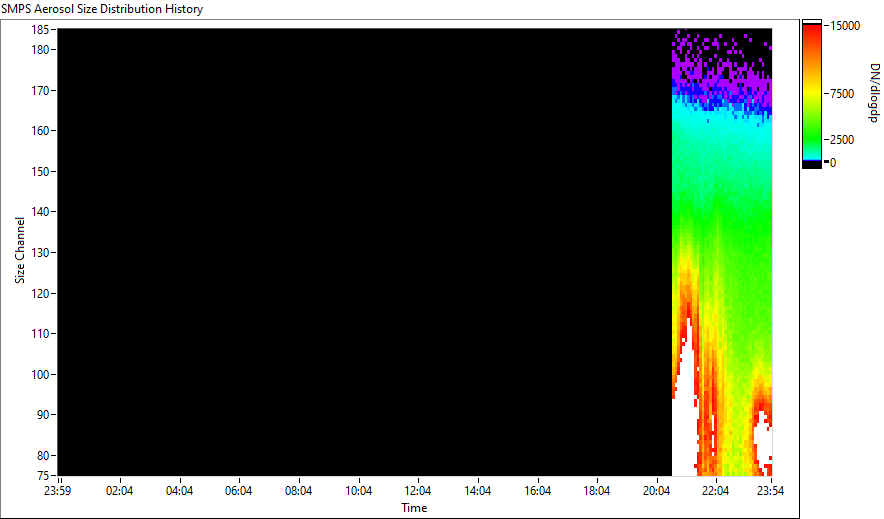This screenshot has width=884, height=519.
Task: Click the 16:04 time axis label
Action: [537, 491]
